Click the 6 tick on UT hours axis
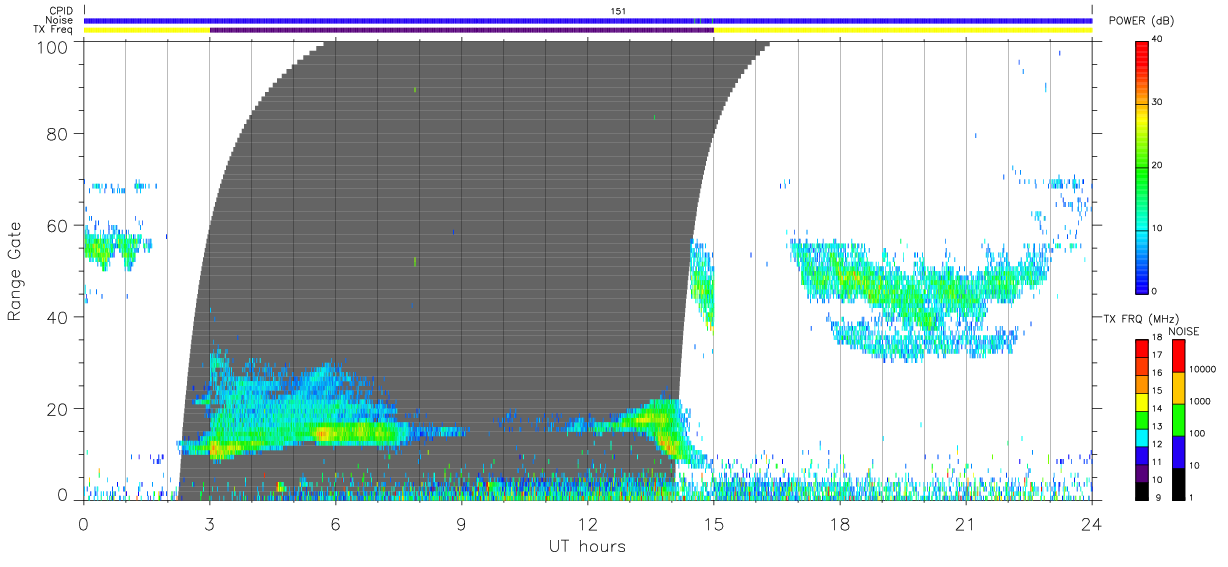1228x567 pixels. tap(336, 524)
